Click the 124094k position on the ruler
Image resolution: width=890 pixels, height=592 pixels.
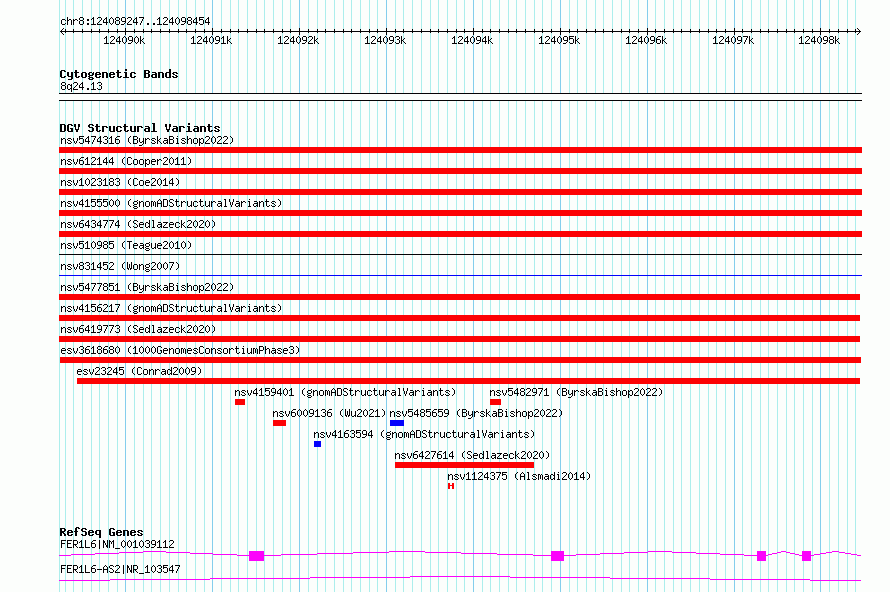tap(472, 40)
